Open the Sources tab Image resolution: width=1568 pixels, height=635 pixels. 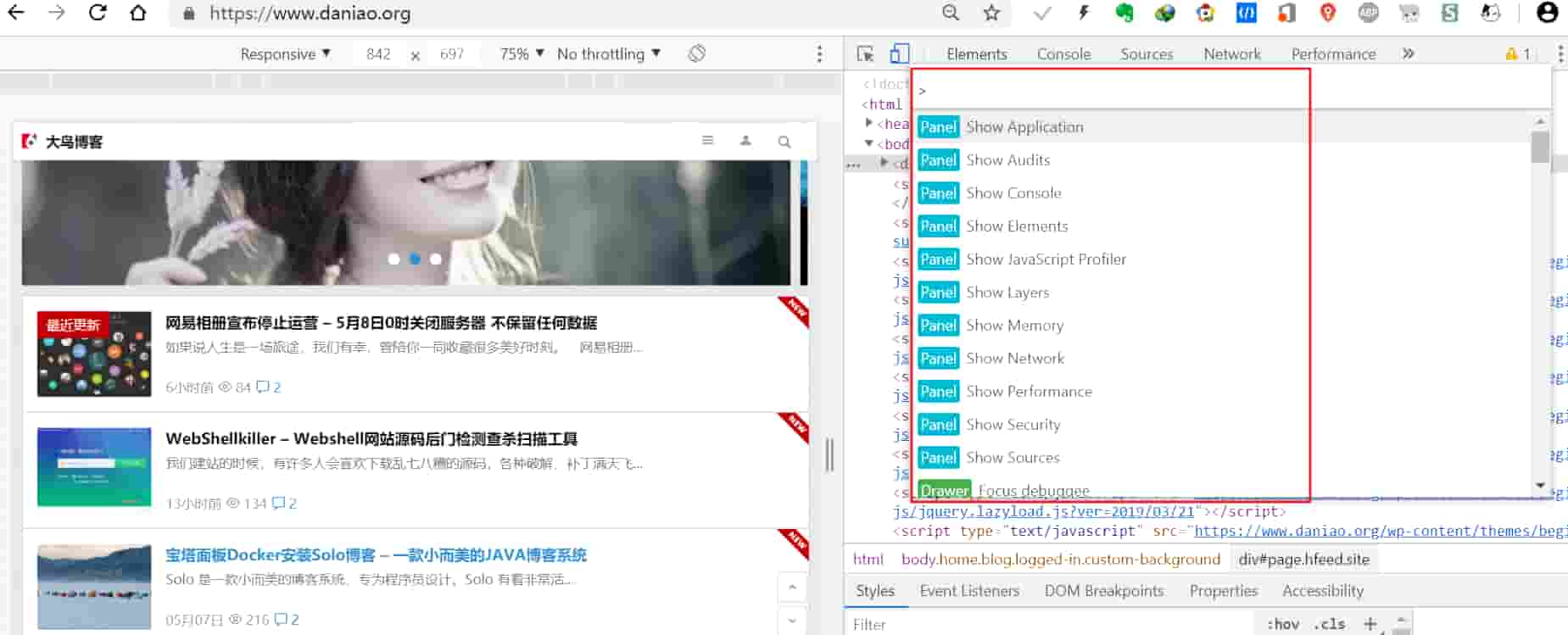tap(1147, 54)
